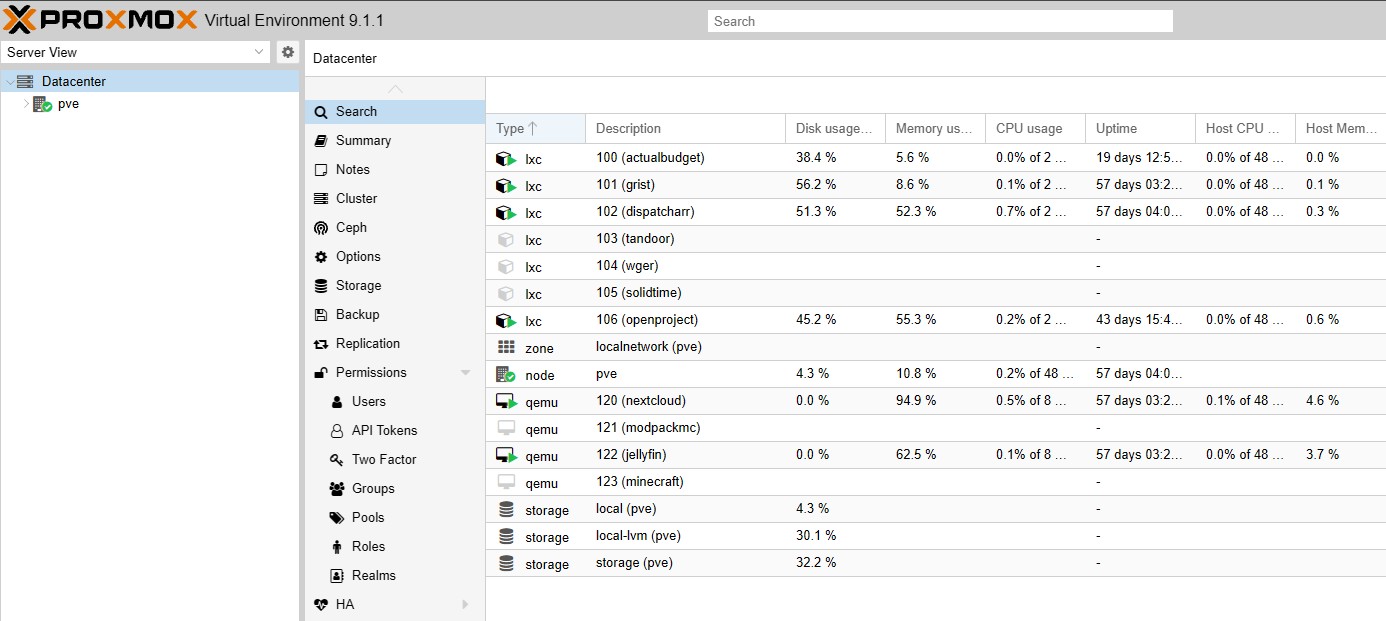
Task: Click the storage icon for local (pve)
Action: click(x=506, y=509)
